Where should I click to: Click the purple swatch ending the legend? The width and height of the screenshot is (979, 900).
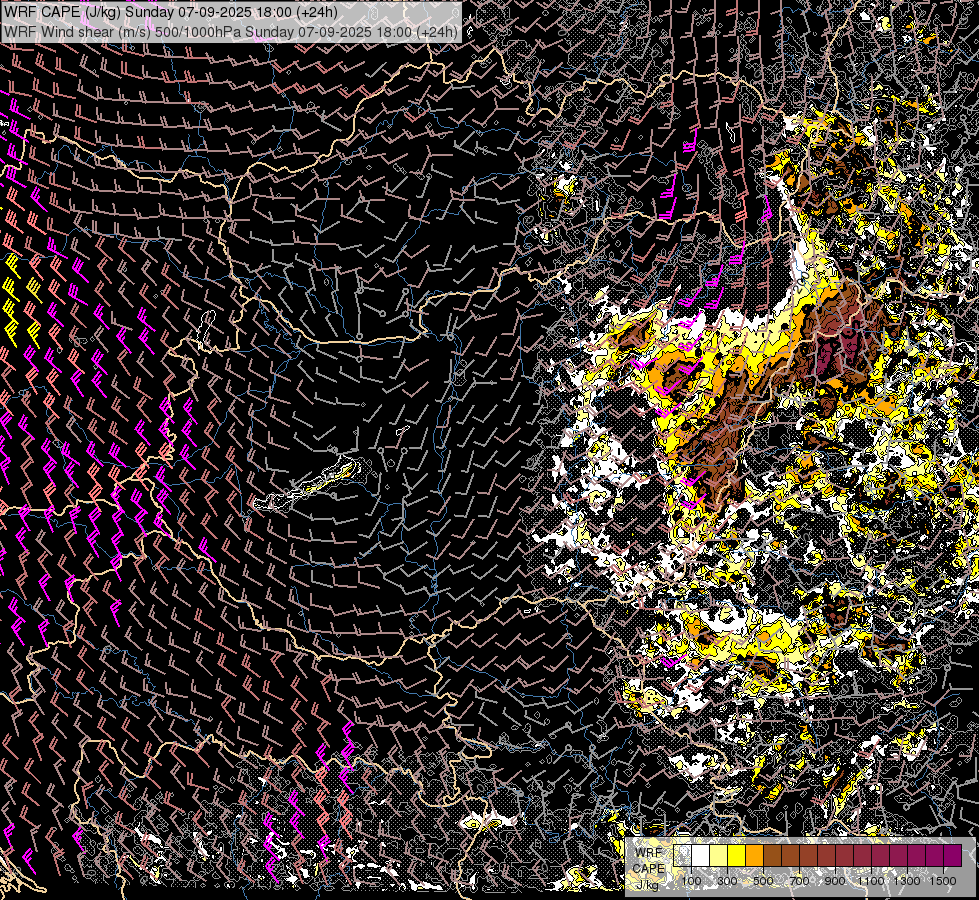pos(953,855)
